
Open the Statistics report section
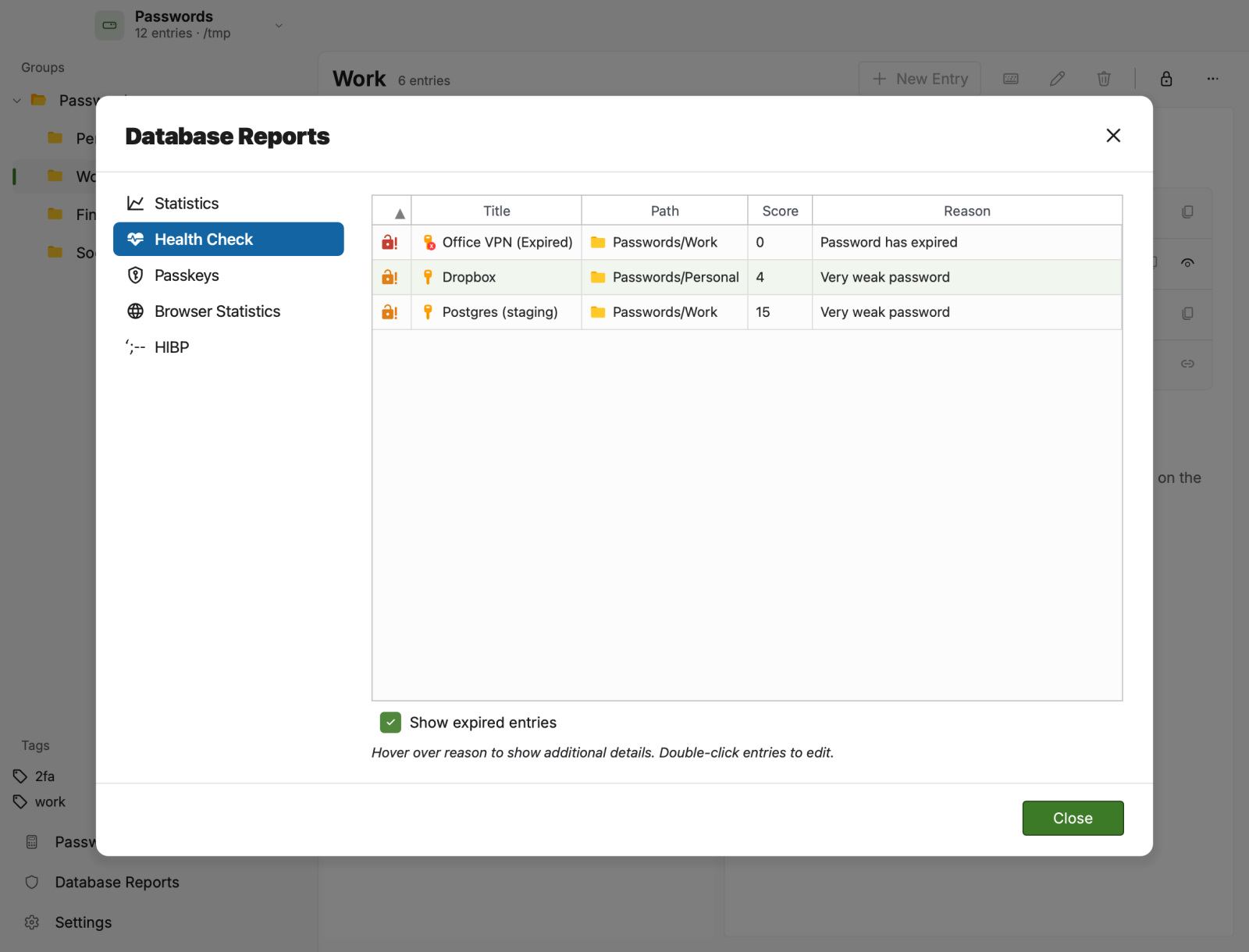click(x=228, y=203)
